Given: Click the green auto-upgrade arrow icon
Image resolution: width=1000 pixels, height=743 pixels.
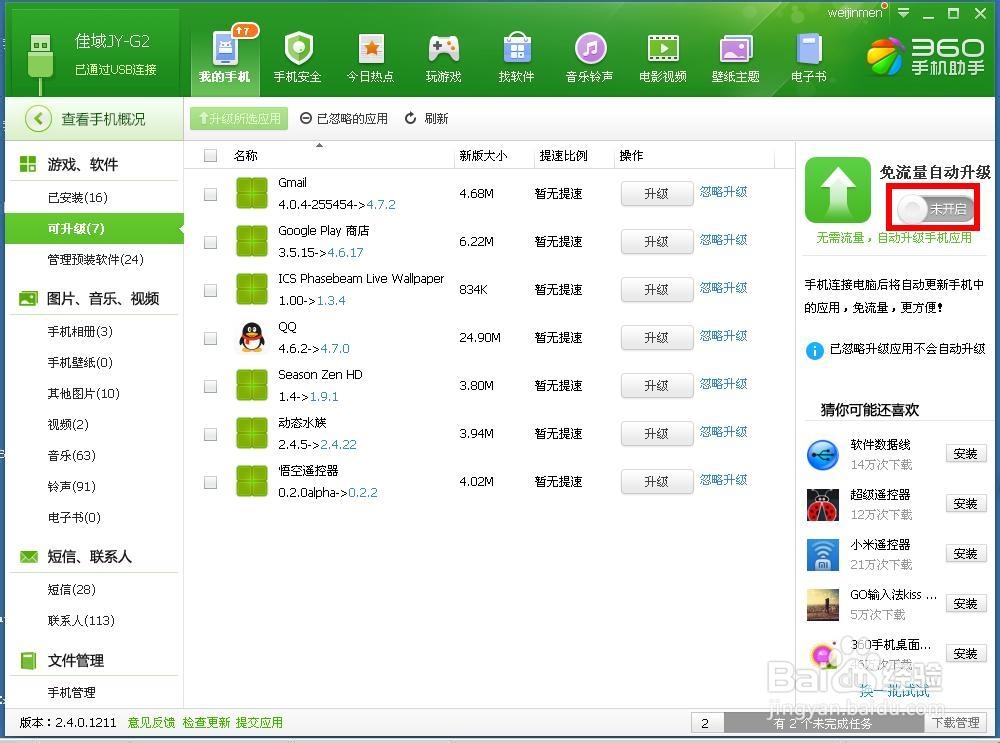Looking at the screenshot, I should [837, 190].
